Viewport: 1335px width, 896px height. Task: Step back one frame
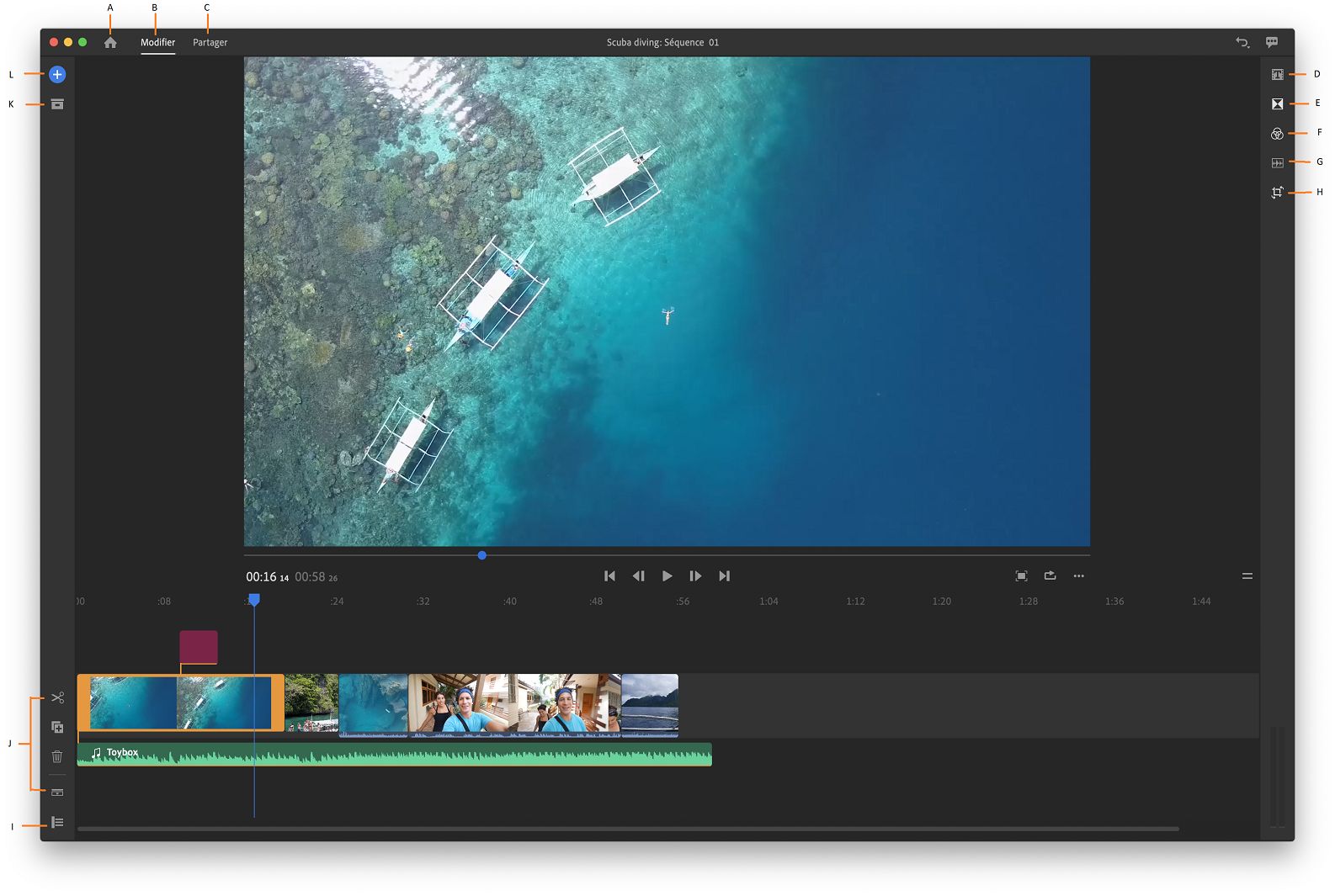click(x=638, y=576)
